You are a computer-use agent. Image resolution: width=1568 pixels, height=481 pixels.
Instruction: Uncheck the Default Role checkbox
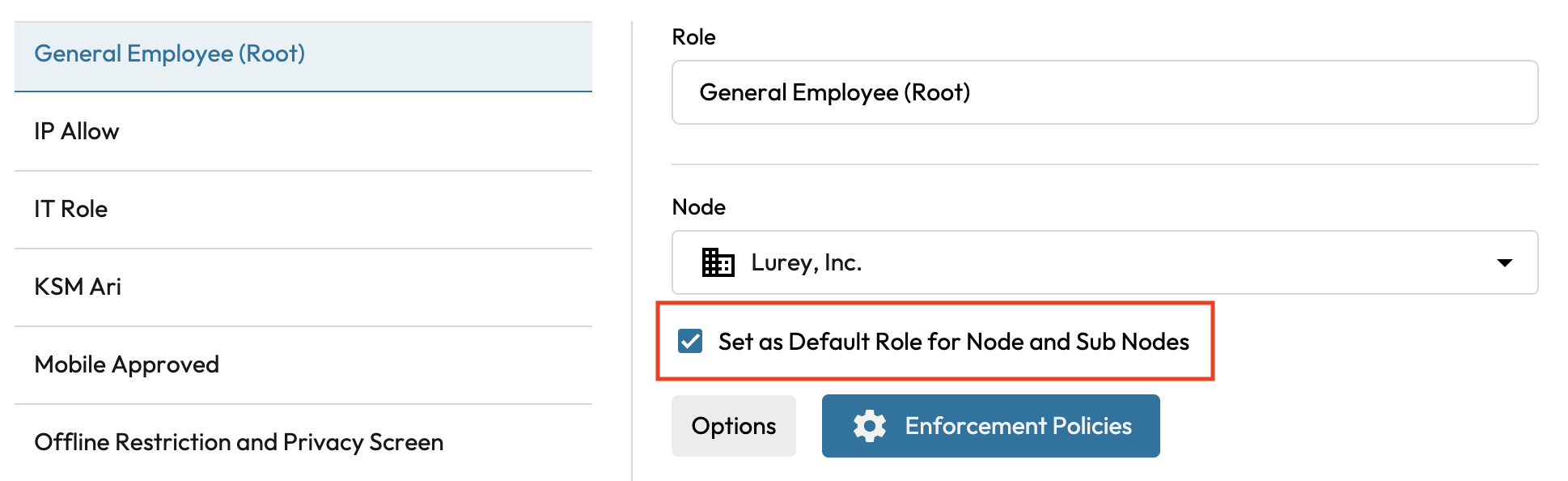[x=690, y=342]
